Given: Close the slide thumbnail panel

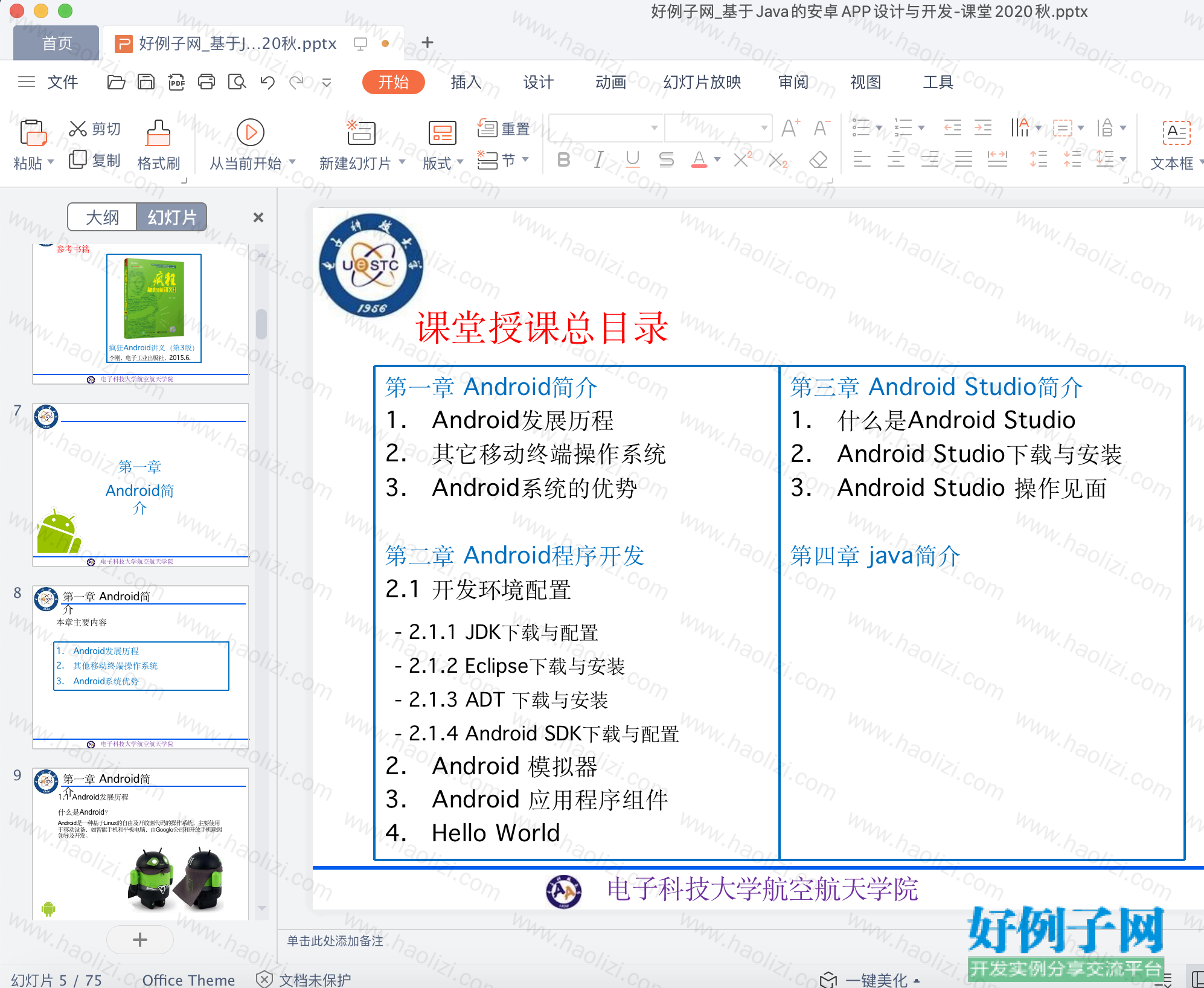Looking at the screenshot, I should point(258,217).
